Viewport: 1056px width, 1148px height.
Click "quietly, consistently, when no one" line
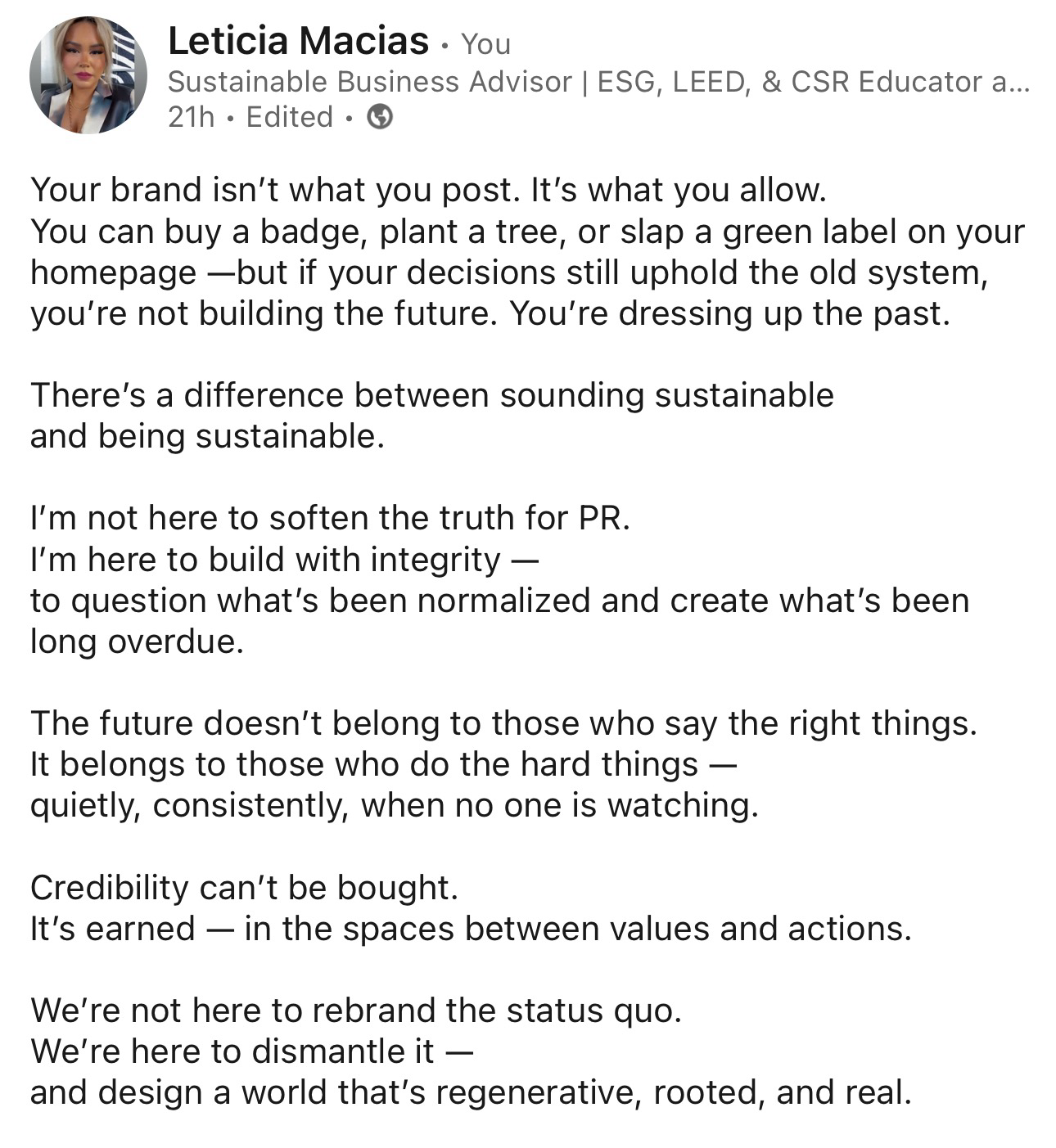click(395, 806)
